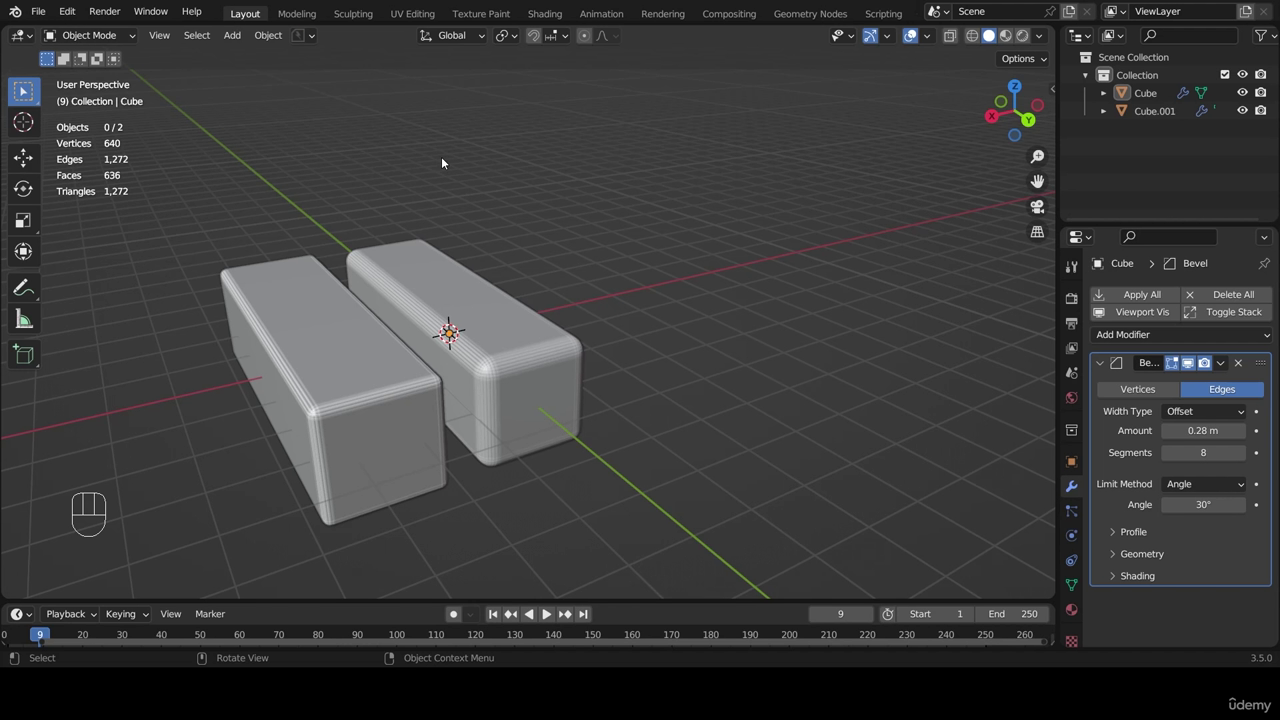Open the Add Modifier dropdown
Image resolution: width=1280 pixels, height=720 pixels.
[x=1181, y=335]
